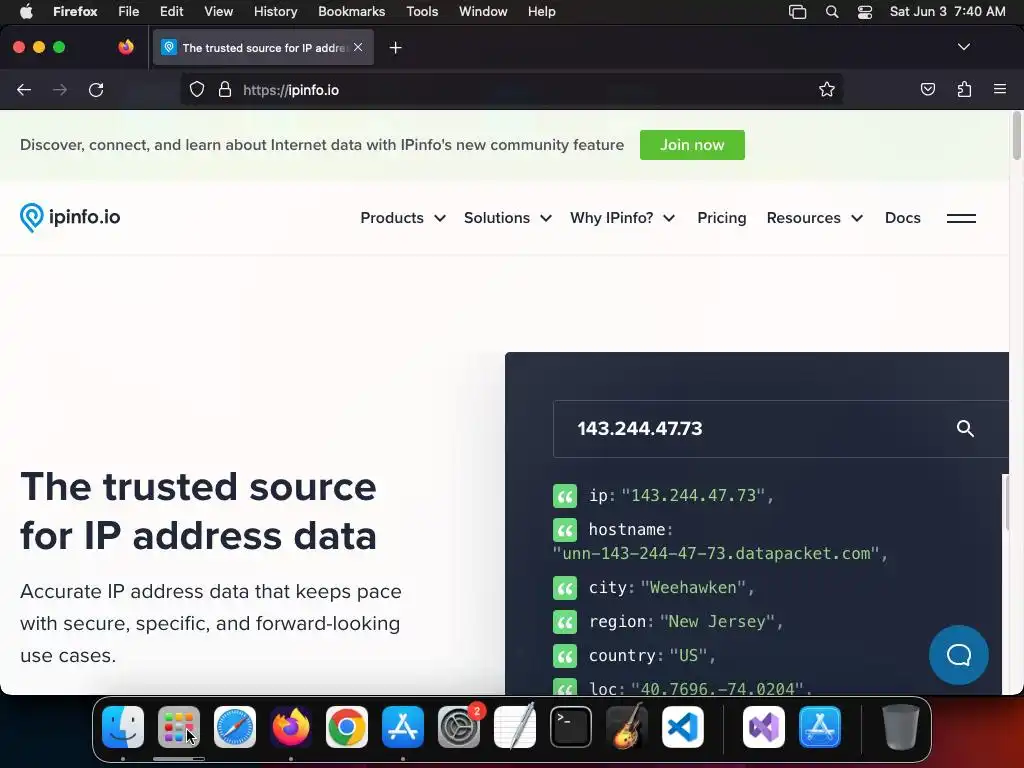Close the ipinfo.io tab
The height and width of the screenshot is (768, 1024).
click(358, 47)
